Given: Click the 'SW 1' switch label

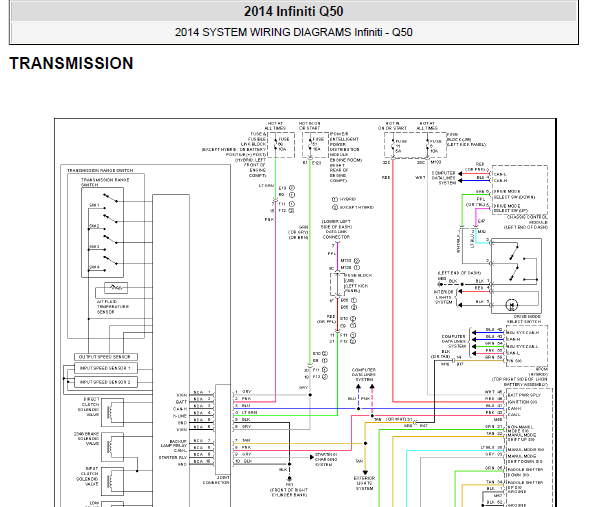Looking at the screenshot, I should (x=94, y=205).
